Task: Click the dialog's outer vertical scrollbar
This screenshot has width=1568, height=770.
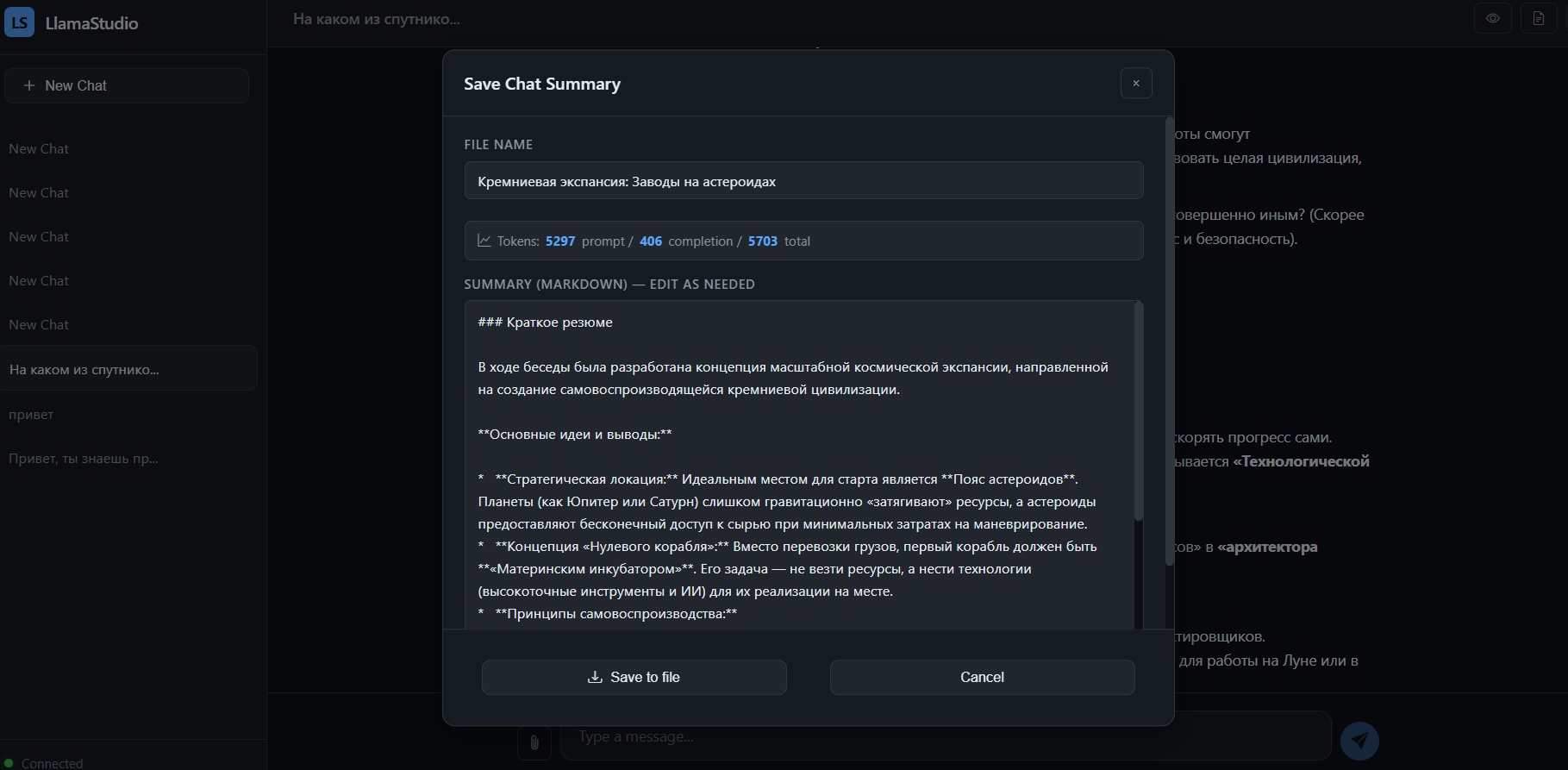Action: [1170, 341]
